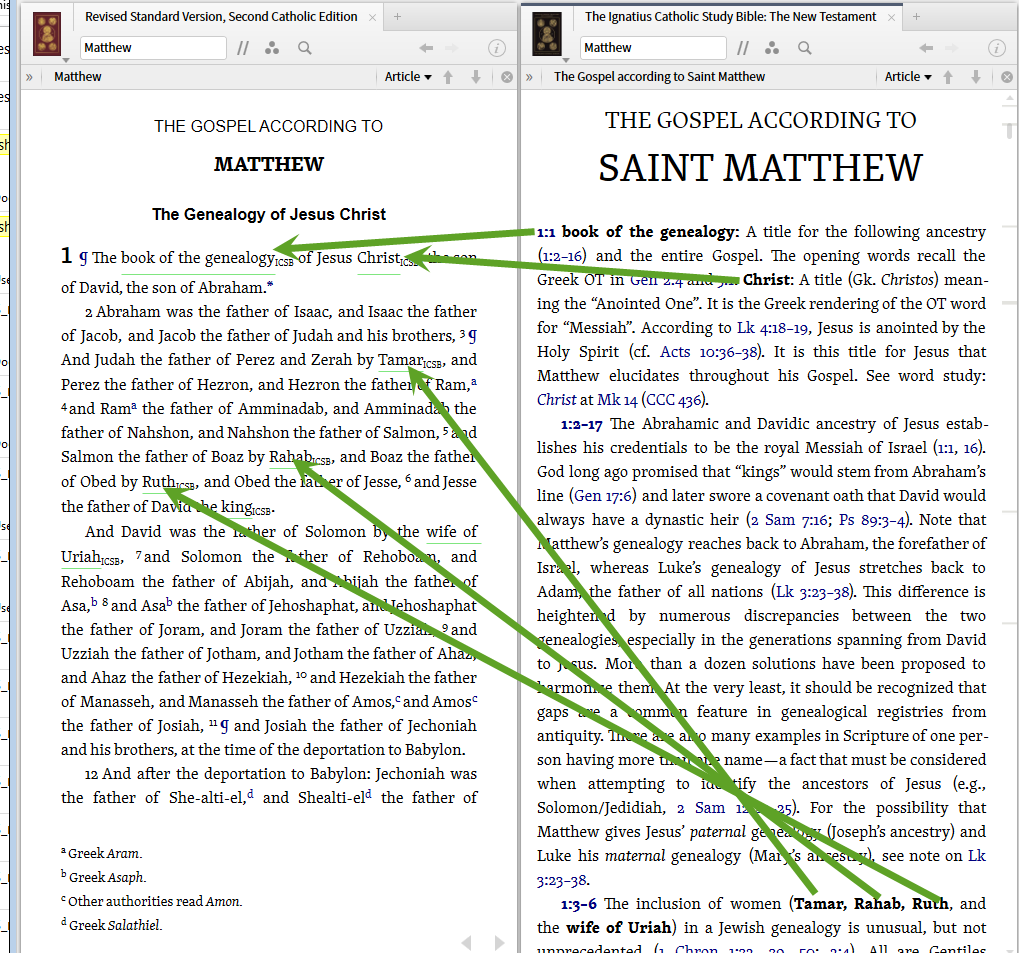Open the Article dropdown in the RSV panel
Viewport: 1019px width, 953px height.
408,77
